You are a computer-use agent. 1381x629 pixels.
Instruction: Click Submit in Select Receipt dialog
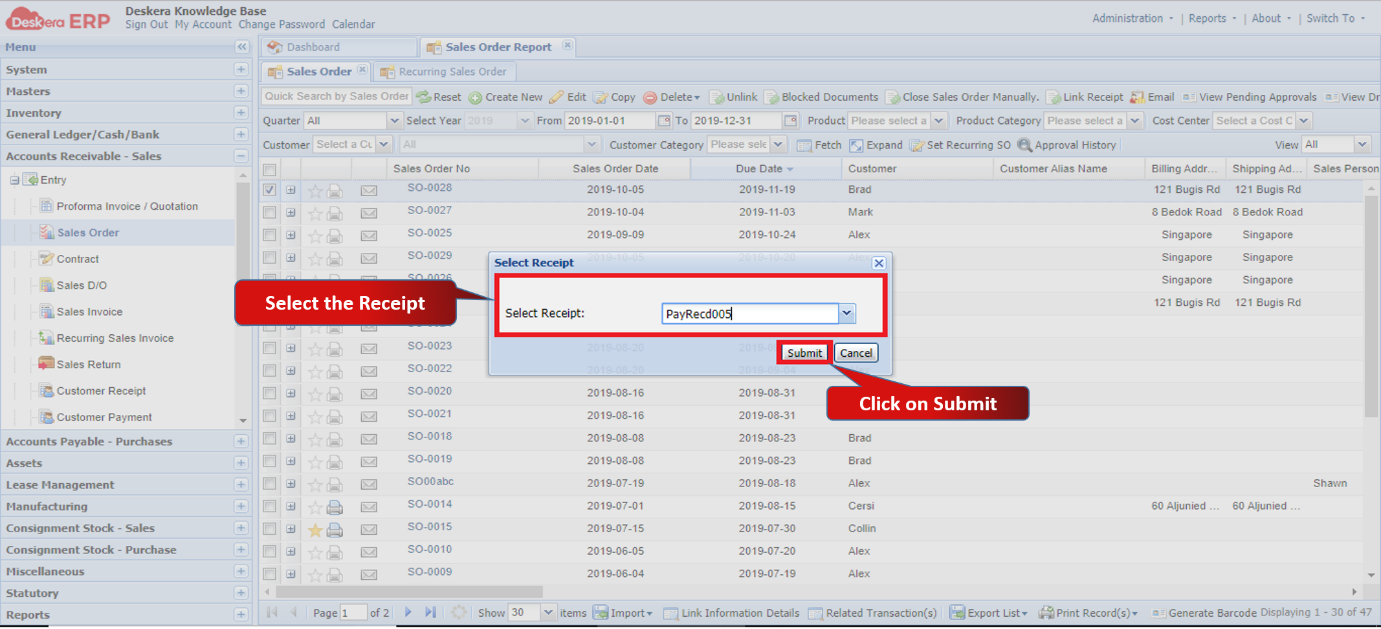804,353
